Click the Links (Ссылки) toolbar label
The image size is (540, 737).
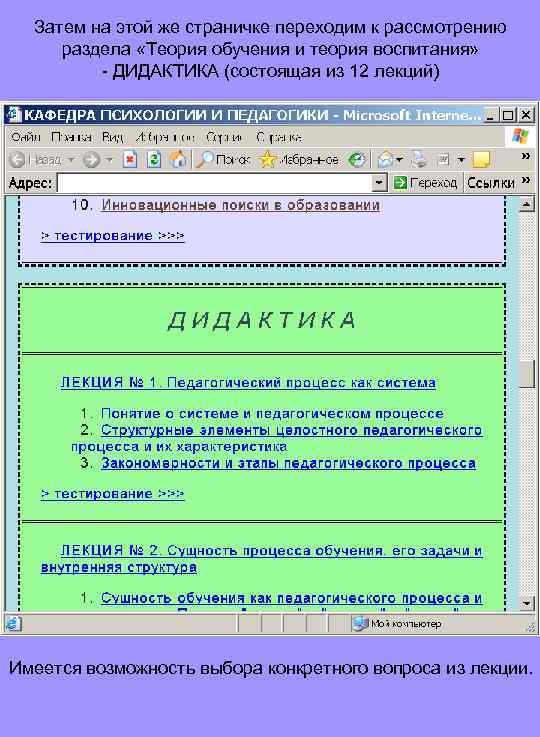490,183
